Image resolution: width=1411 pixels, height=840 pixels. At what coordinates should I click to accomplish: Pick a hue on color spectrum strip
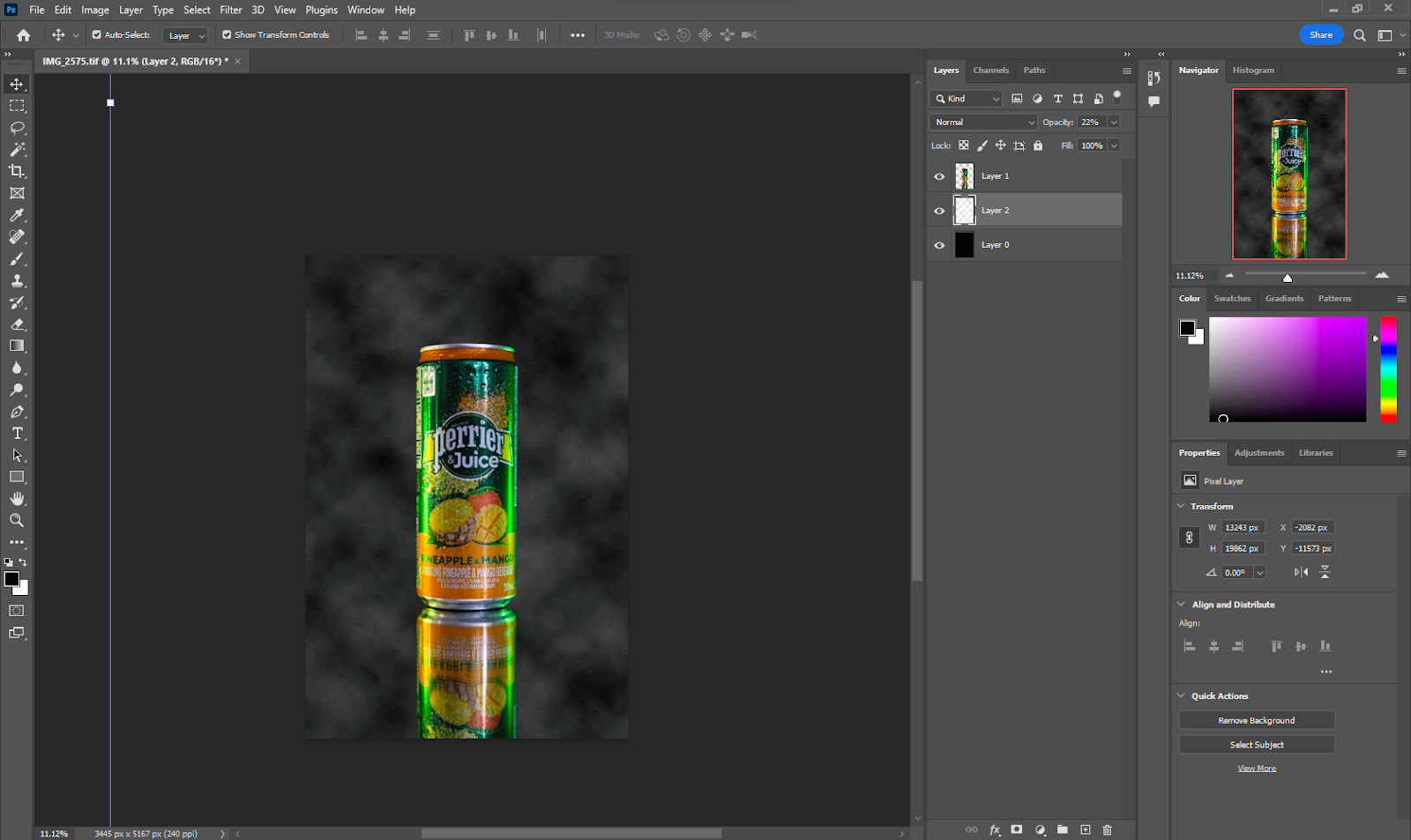coord(1388,369)
